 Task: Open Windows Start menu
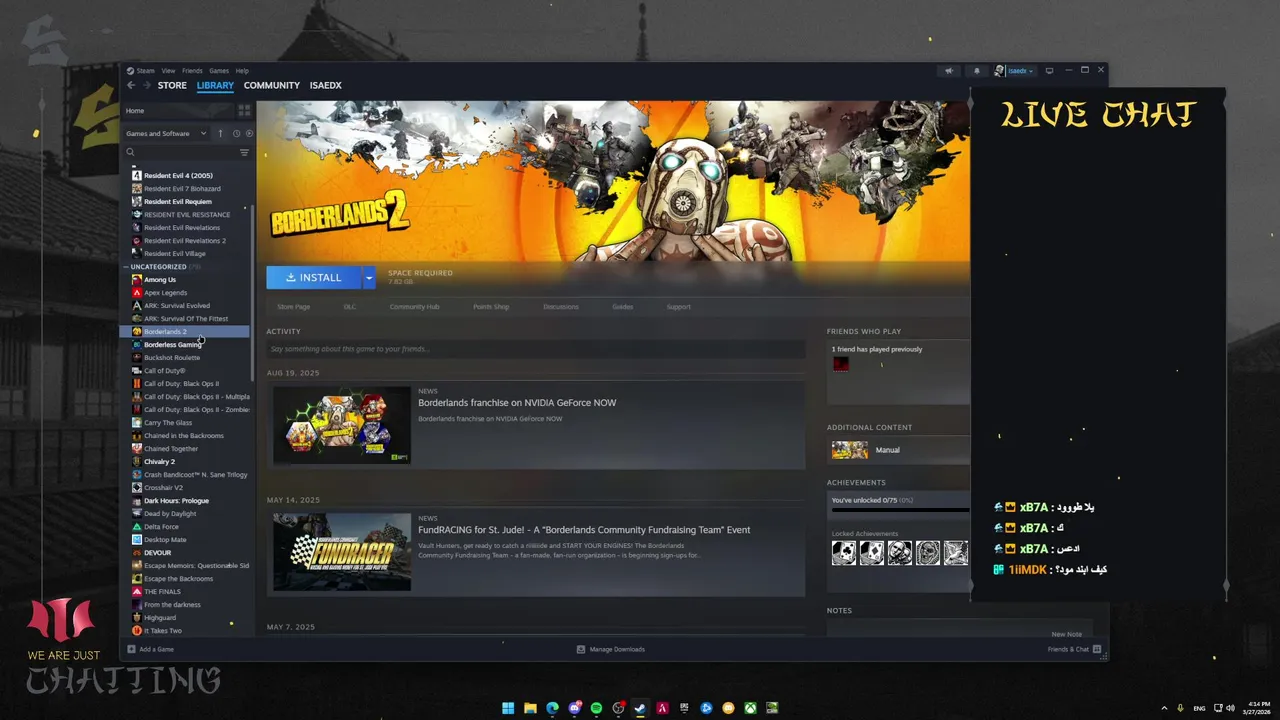click(508, 708)
